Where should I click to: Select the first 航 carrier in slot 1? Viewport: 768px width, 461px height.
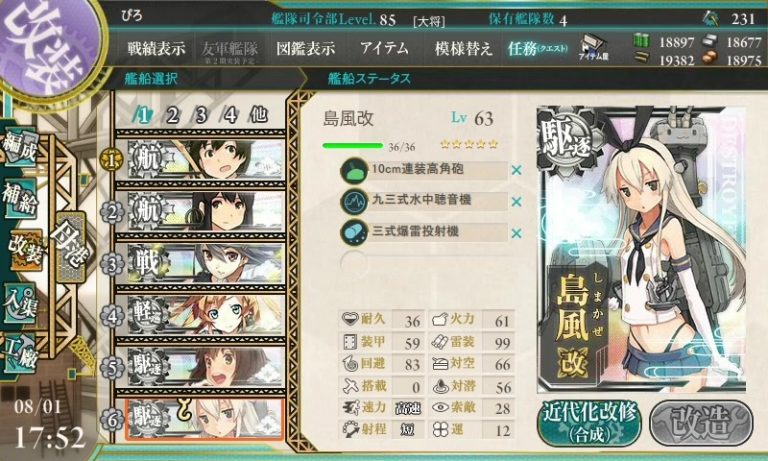pos(200,159)
